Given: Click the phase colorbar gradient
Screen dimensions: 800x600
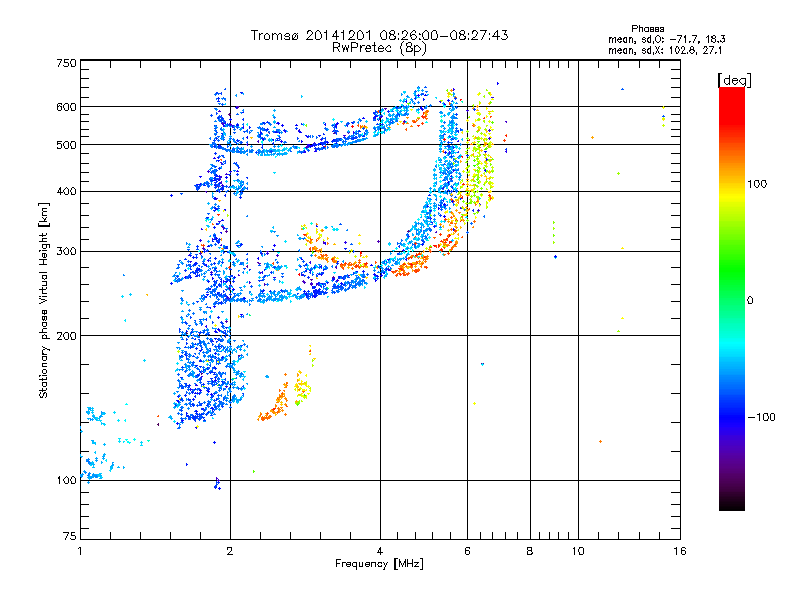Looking at the screenshot, I should [x=732, y=299].
